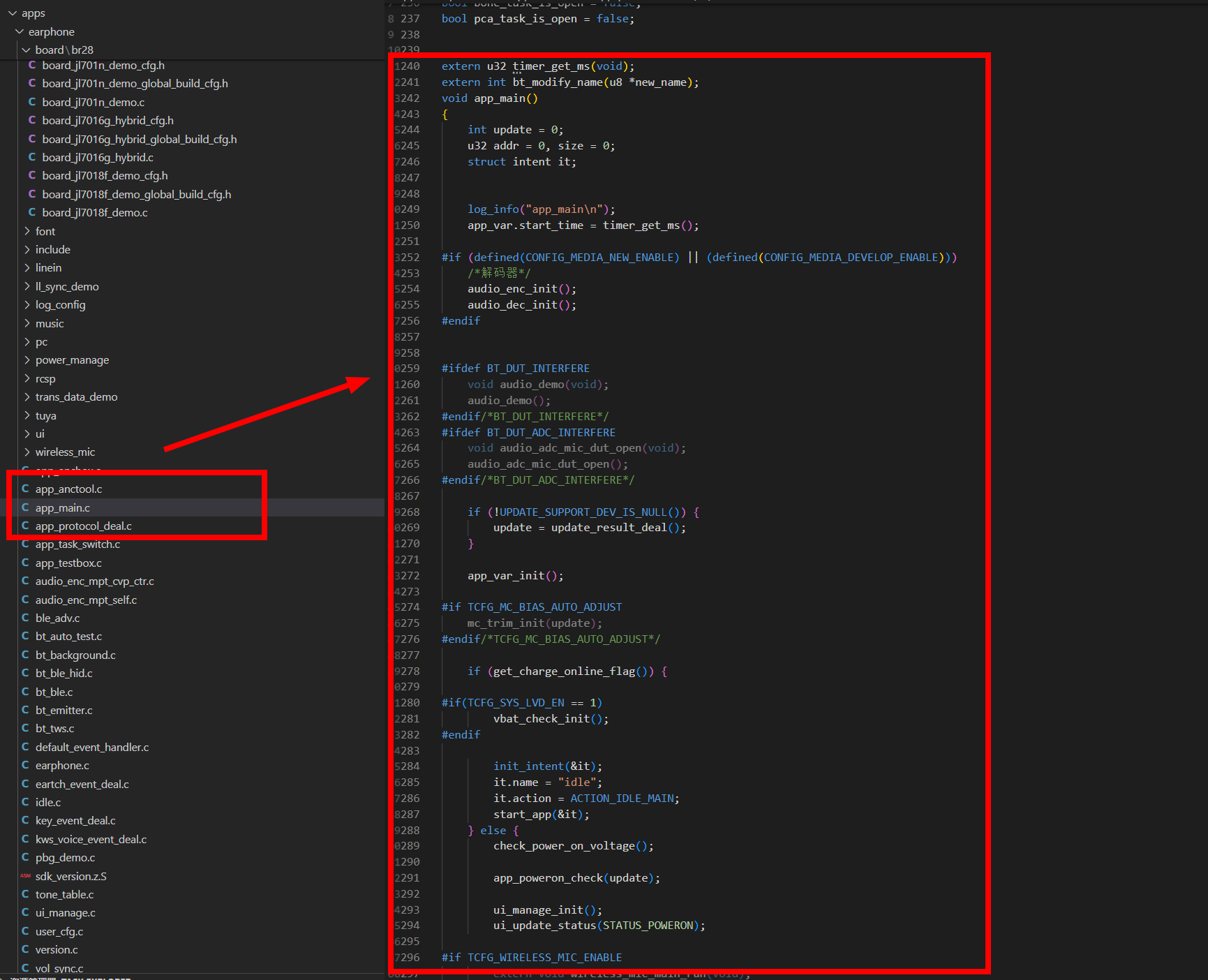Expand the font folder
Screen dimensions: 1208x980
27,231
